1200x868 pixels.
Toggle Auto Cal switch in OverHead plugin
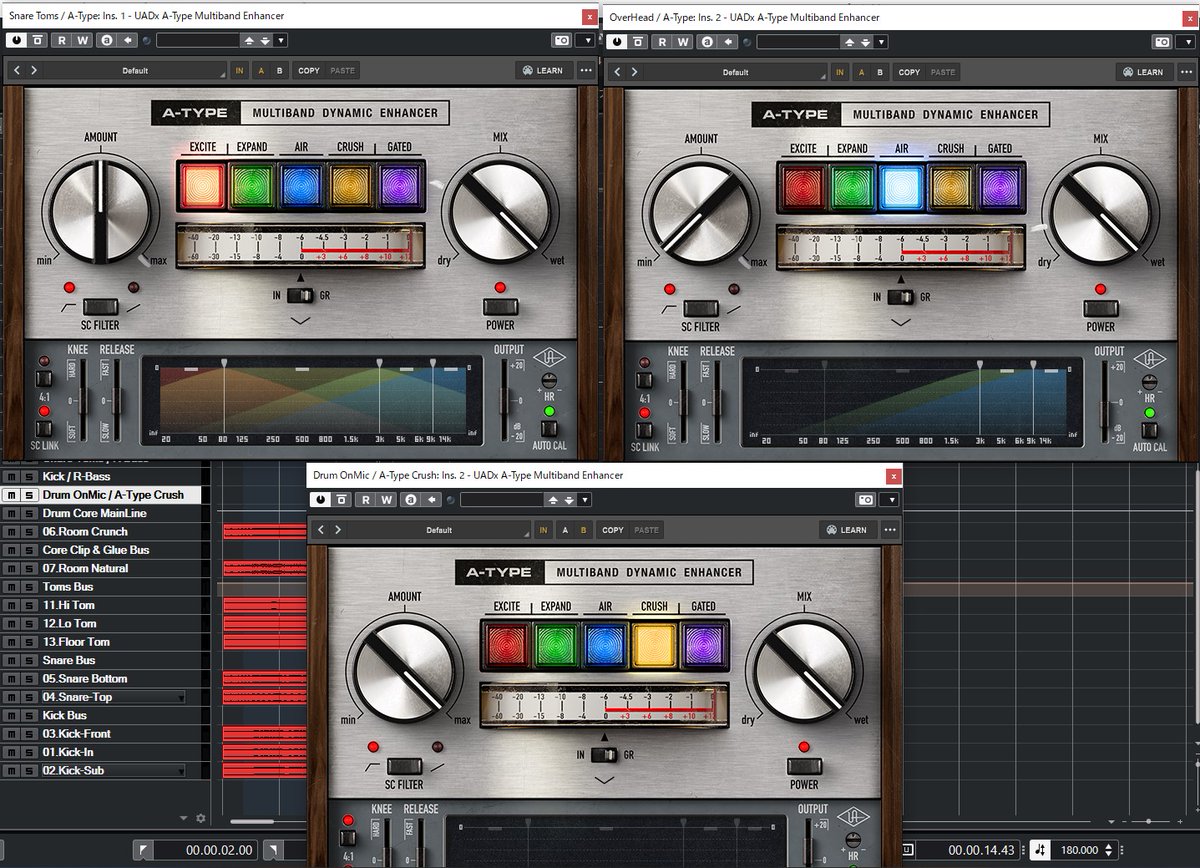tap(1149, 429)
